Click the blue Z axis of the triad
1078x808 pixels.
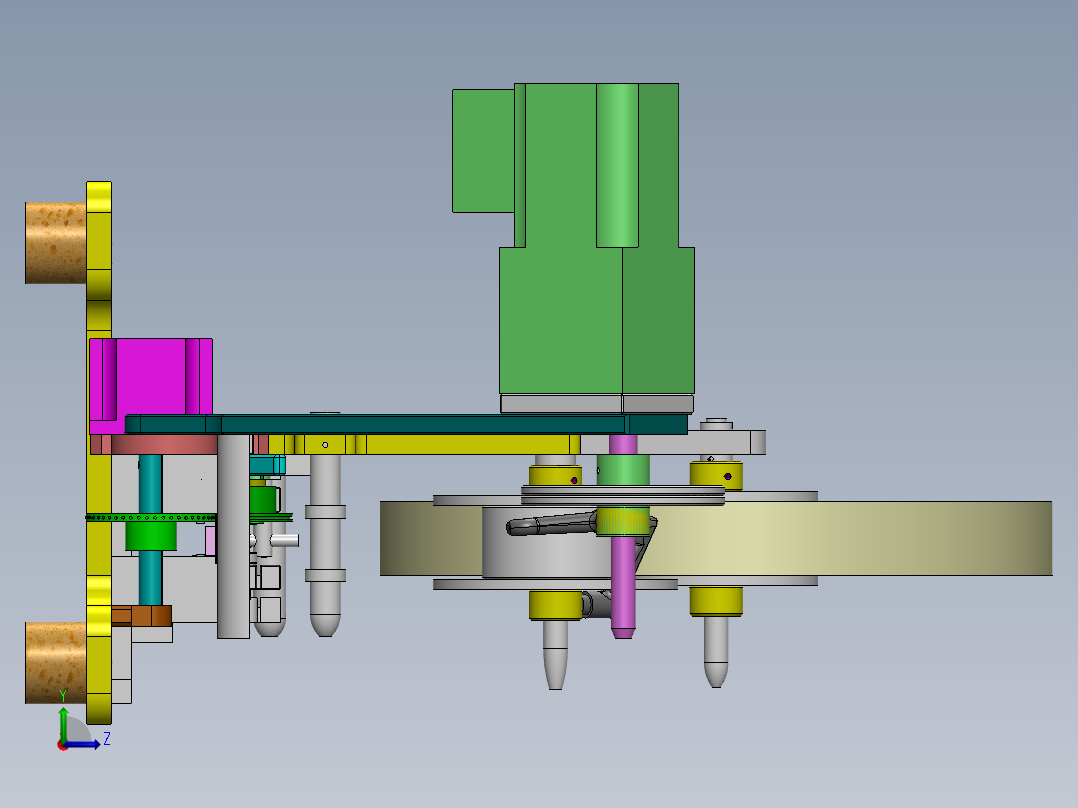coord(82,744)
